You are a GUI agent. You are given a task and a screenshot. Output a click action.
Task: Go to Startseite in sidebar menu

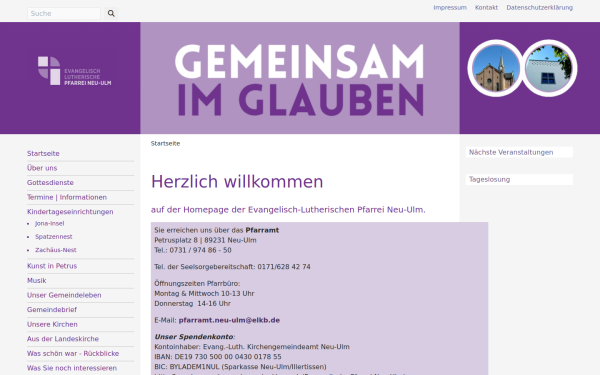click(43, 153)
